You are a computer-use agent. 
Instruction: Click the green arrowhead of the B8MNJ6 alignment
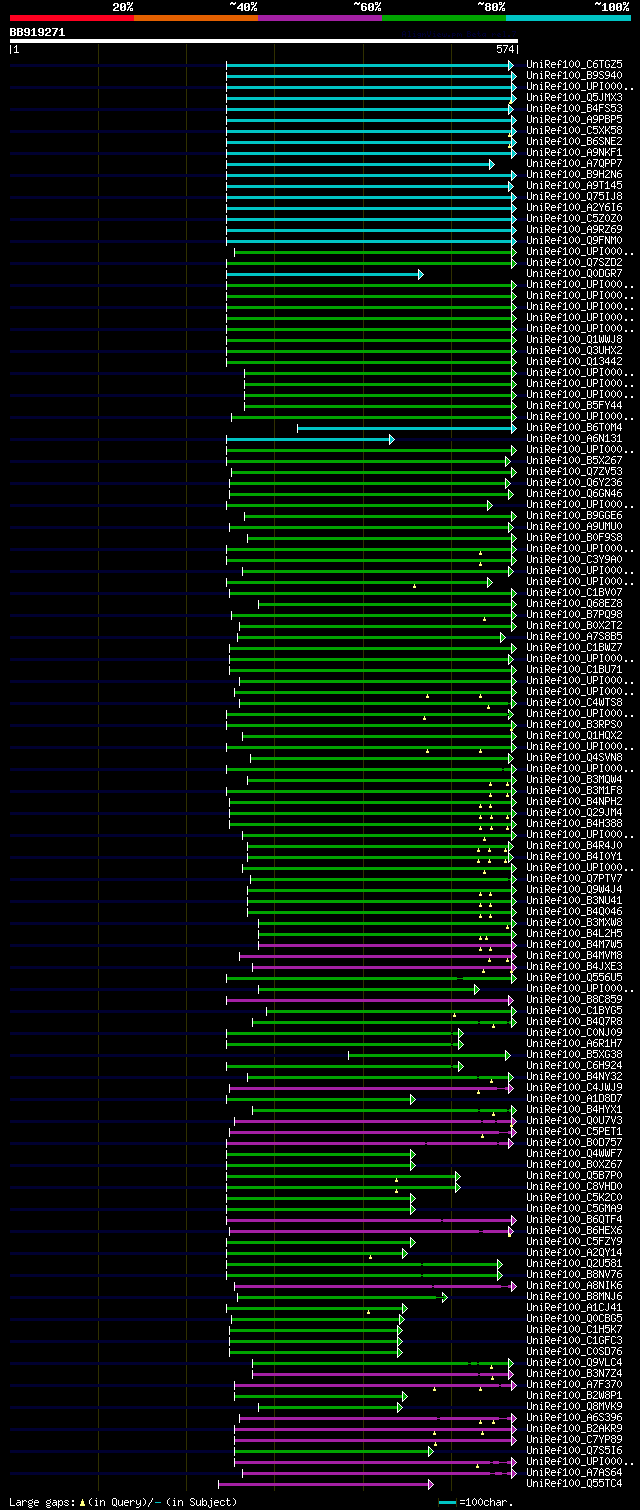click(444, 1297)
